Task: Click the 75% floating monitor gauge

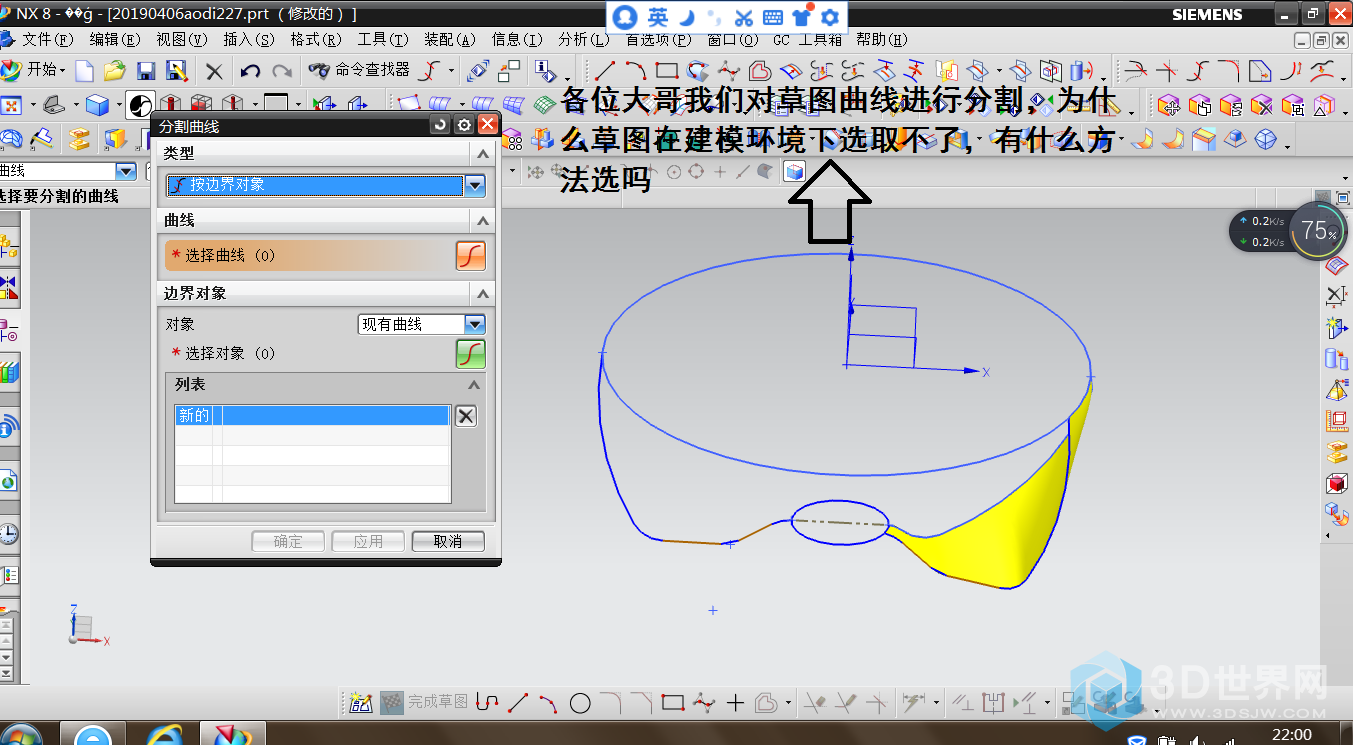Action: point(1319,232)
